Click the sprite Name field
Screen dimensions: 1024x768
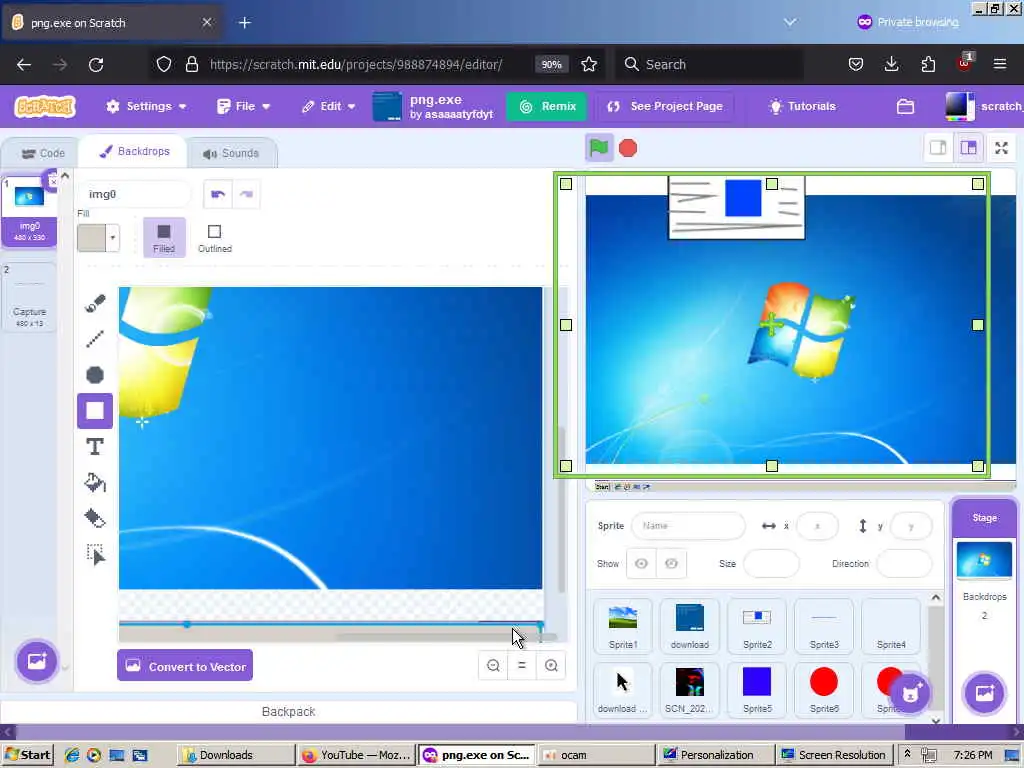point(688,526)
